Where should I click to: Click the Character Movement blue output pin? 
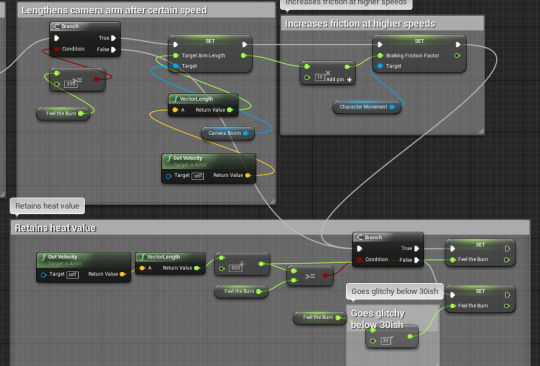pyautogui.click(x=392, y=107)
